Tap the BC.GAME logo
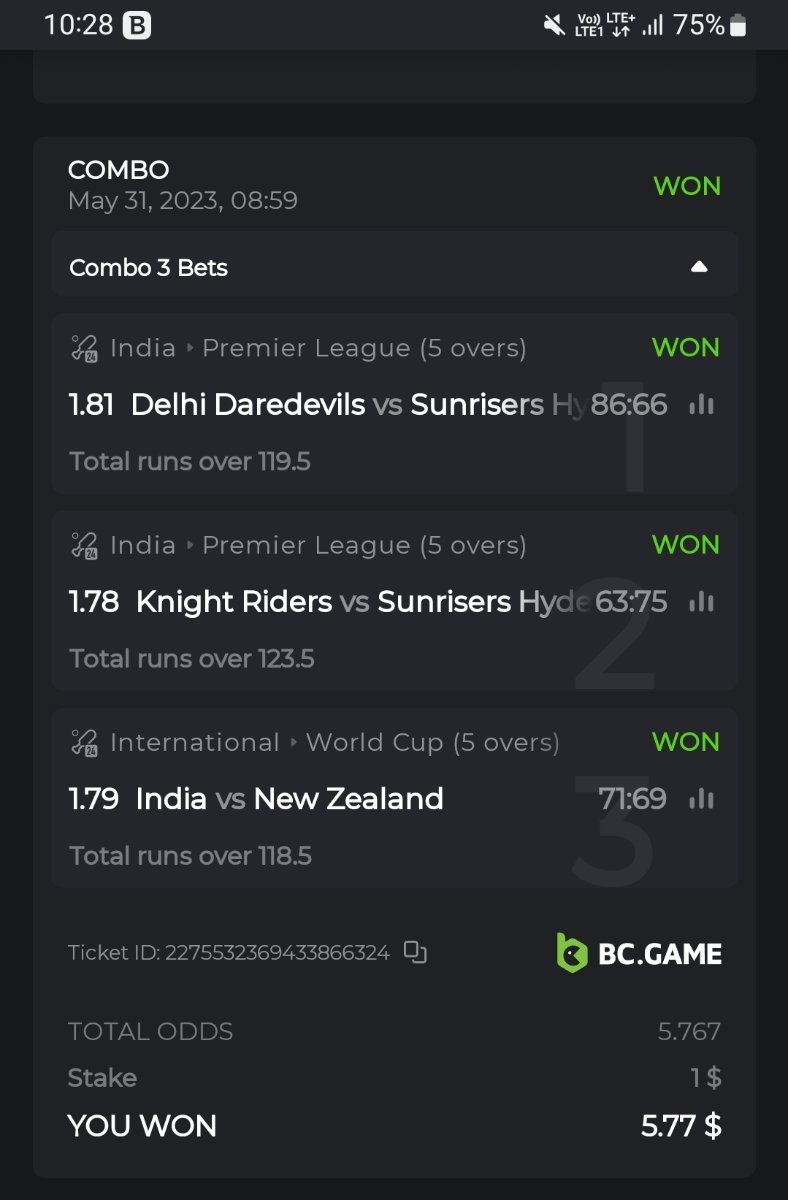The width and height of the screenshot is (788, 1200). tap(639, 953)
